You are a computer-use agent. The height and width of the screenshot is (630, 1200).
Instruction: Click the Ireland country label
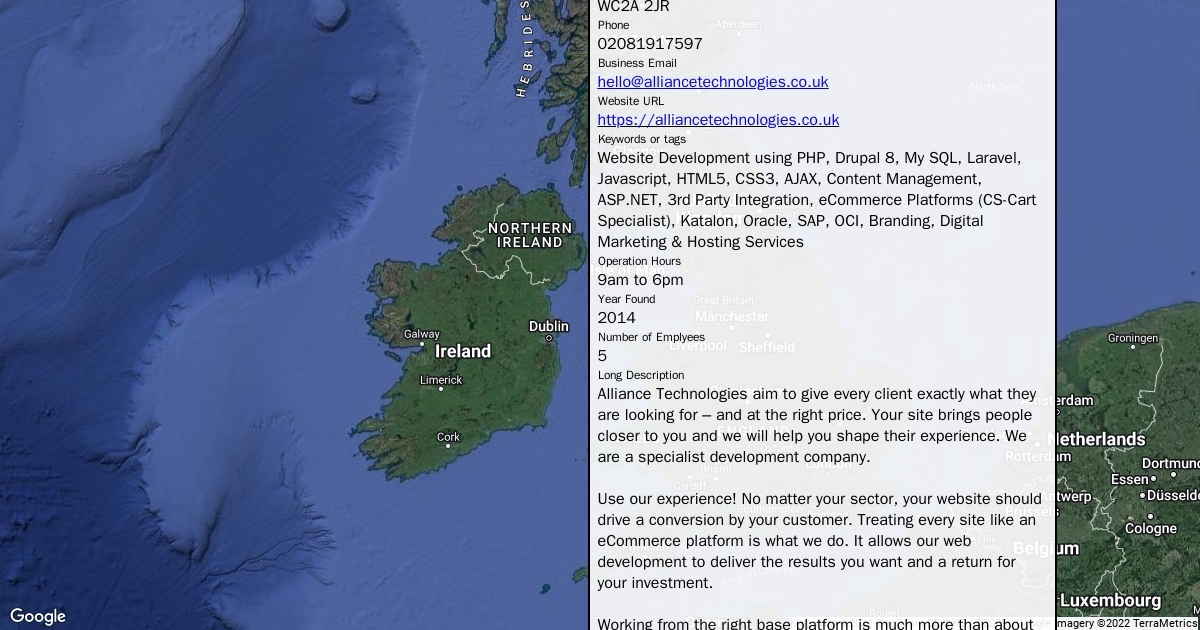463,351
